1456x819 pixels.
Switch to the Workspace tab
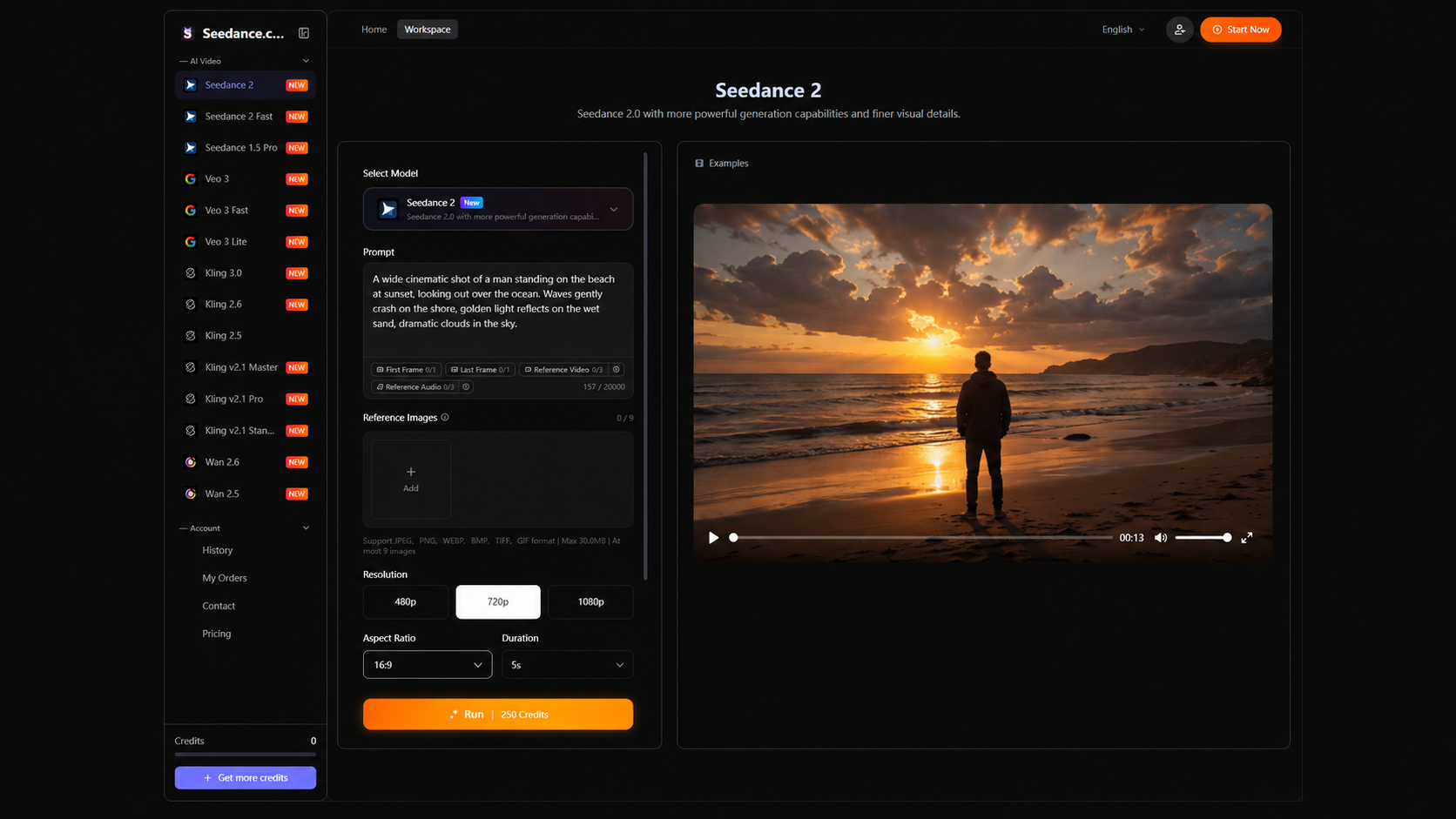point(428,30)
